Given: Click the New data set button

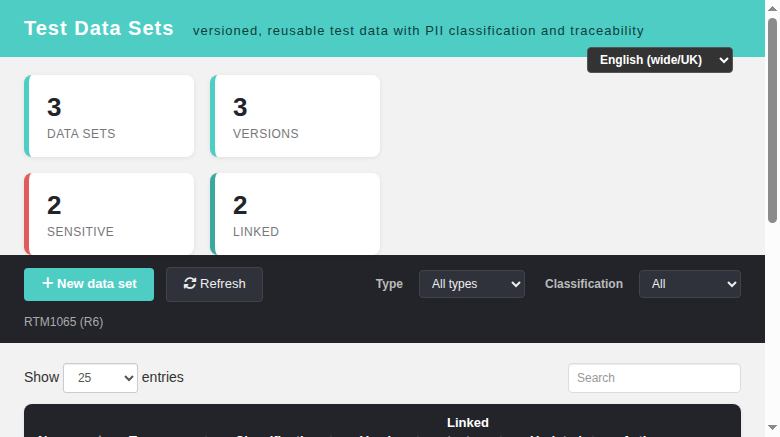Looking at the screenshot, I should point(89,284).
